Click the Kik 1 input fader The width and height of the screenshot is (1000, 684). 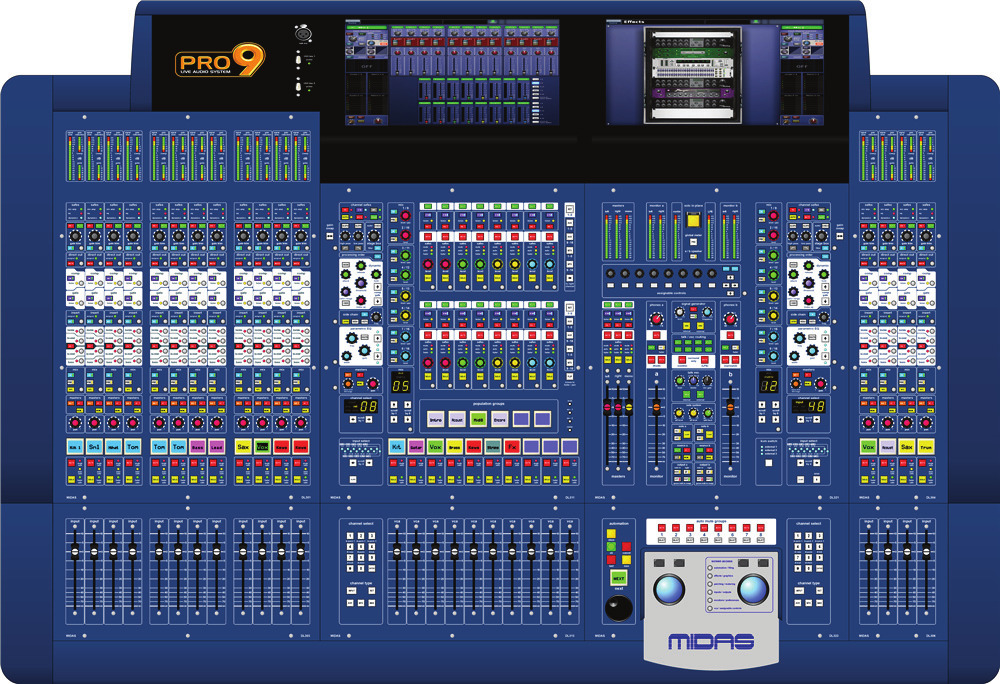75,551
